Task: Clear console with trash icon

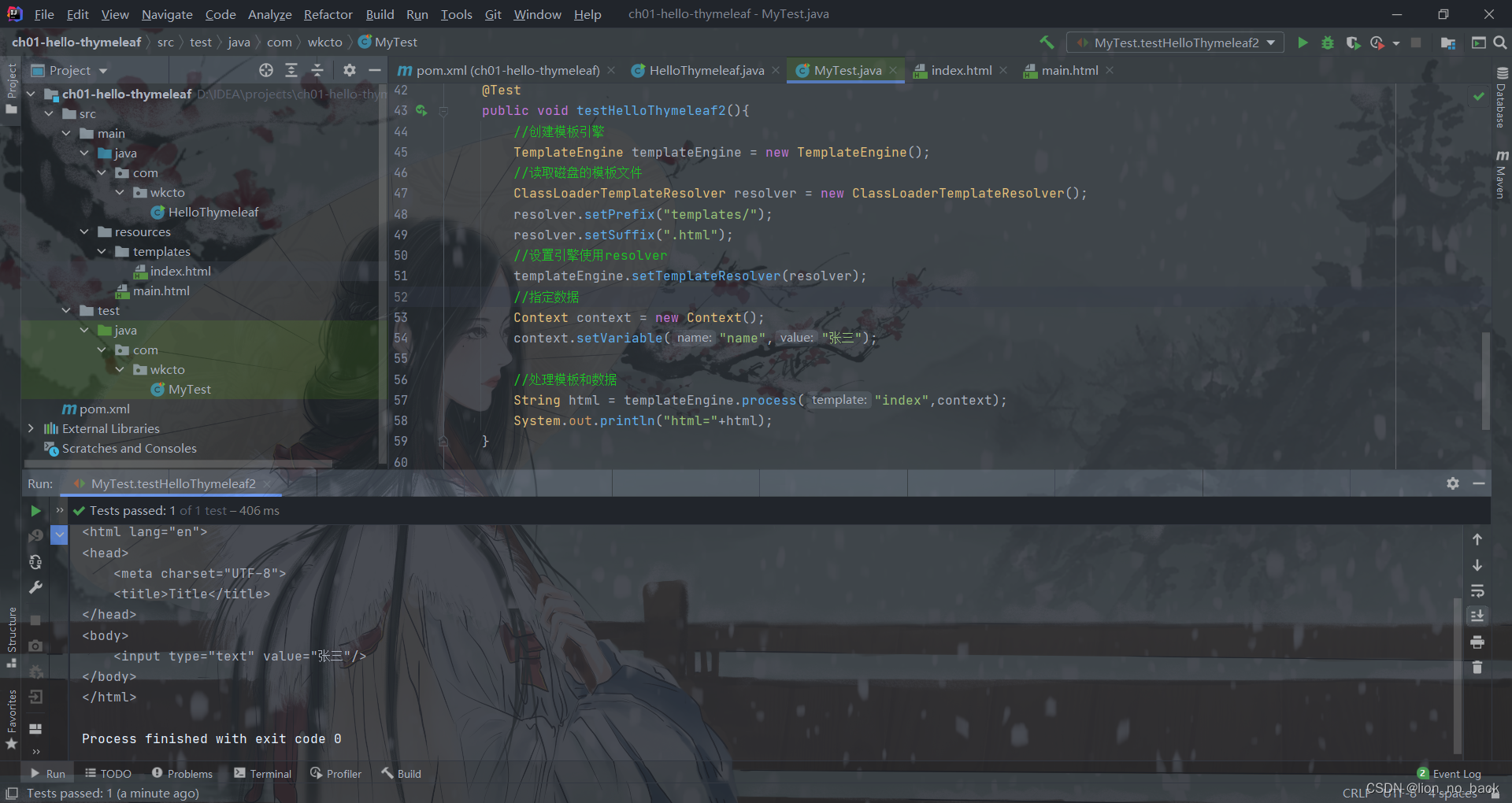Action: pos(1477,668)
